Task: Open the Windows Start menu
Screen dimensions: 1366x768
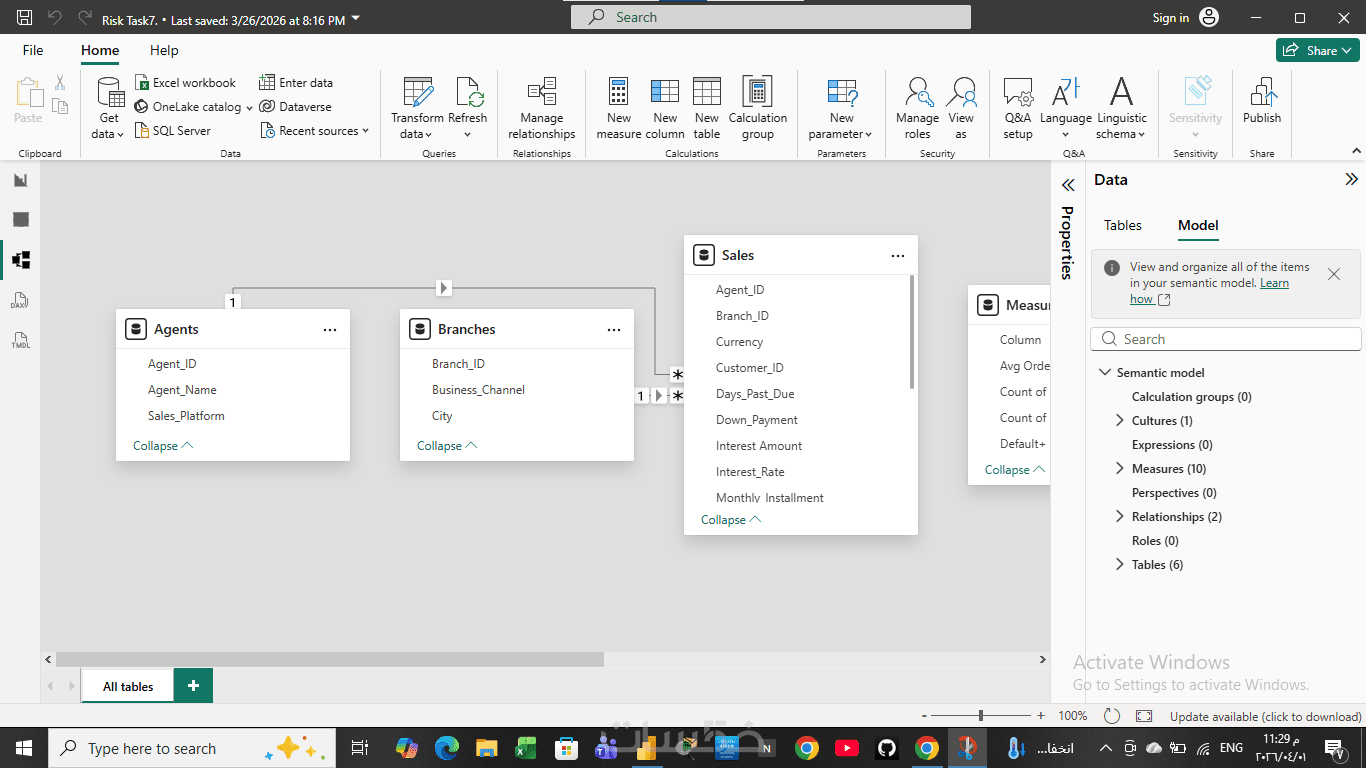Action: [24, 748]
